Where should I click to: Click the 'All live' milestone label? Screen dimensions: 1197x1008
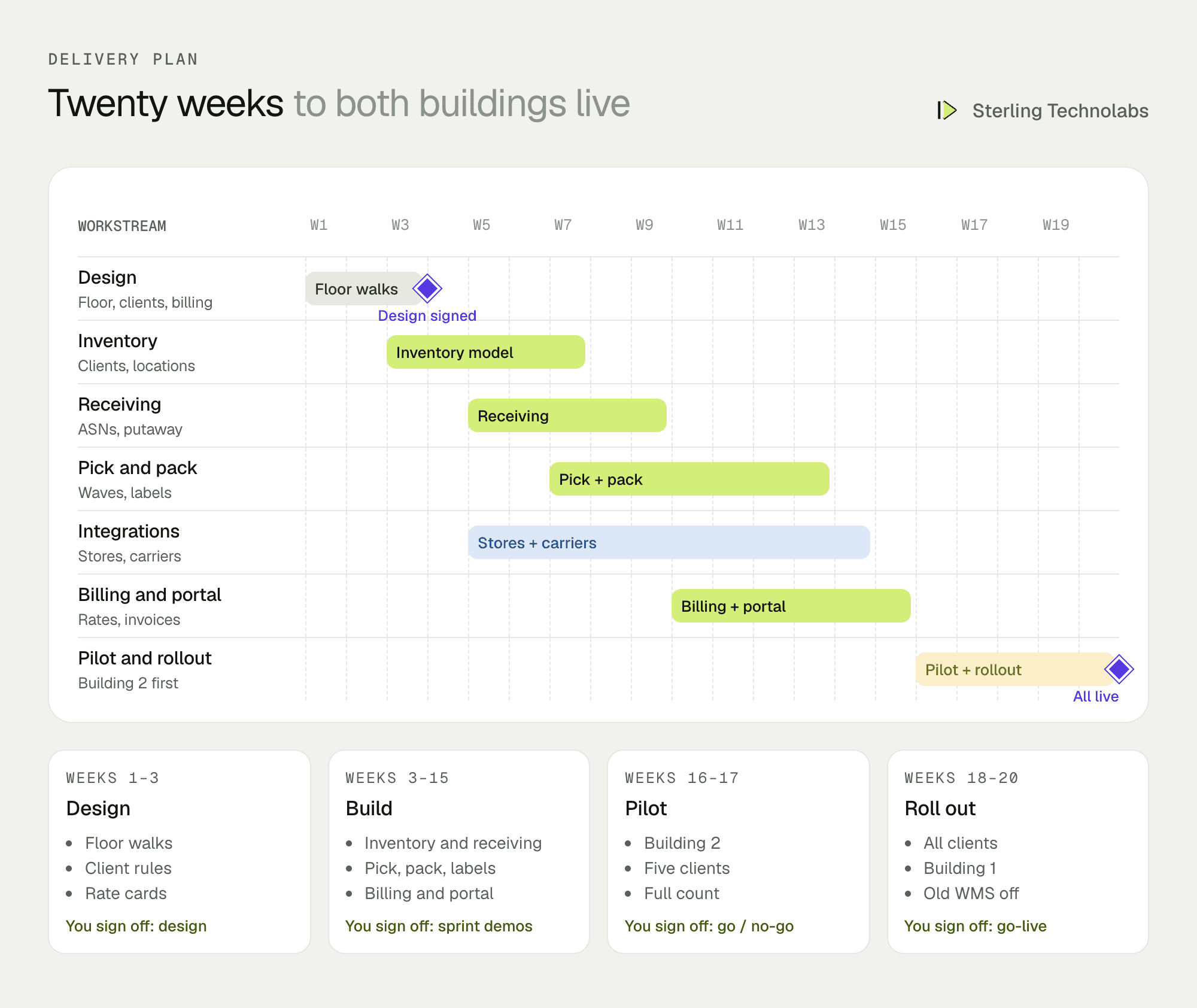pyautogui.click(x=1095, y=697)
